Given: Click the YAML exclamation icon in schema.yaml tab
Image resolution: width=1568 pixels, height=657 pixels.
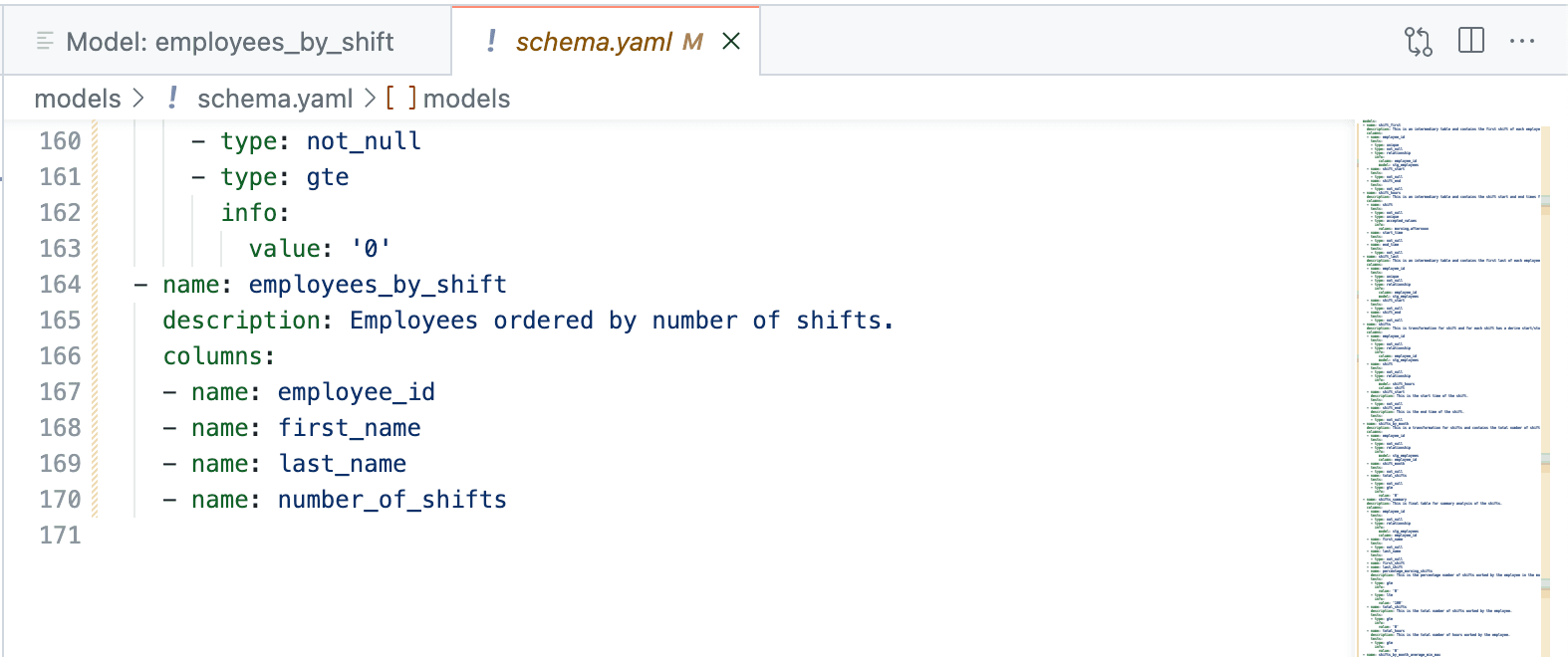Looking at the screenshot, I should coord(491,41).
